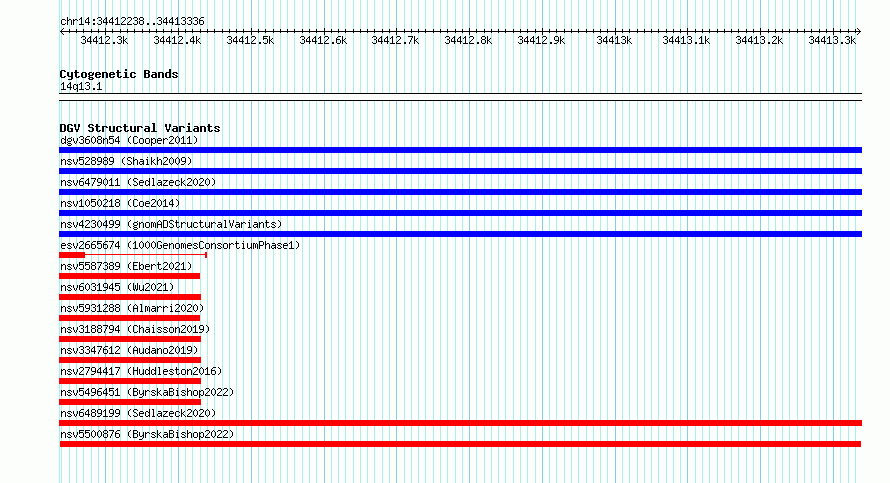Click the 34412.8k ruler label
This screenshot has width=890, height=483.
coord(468,40)
